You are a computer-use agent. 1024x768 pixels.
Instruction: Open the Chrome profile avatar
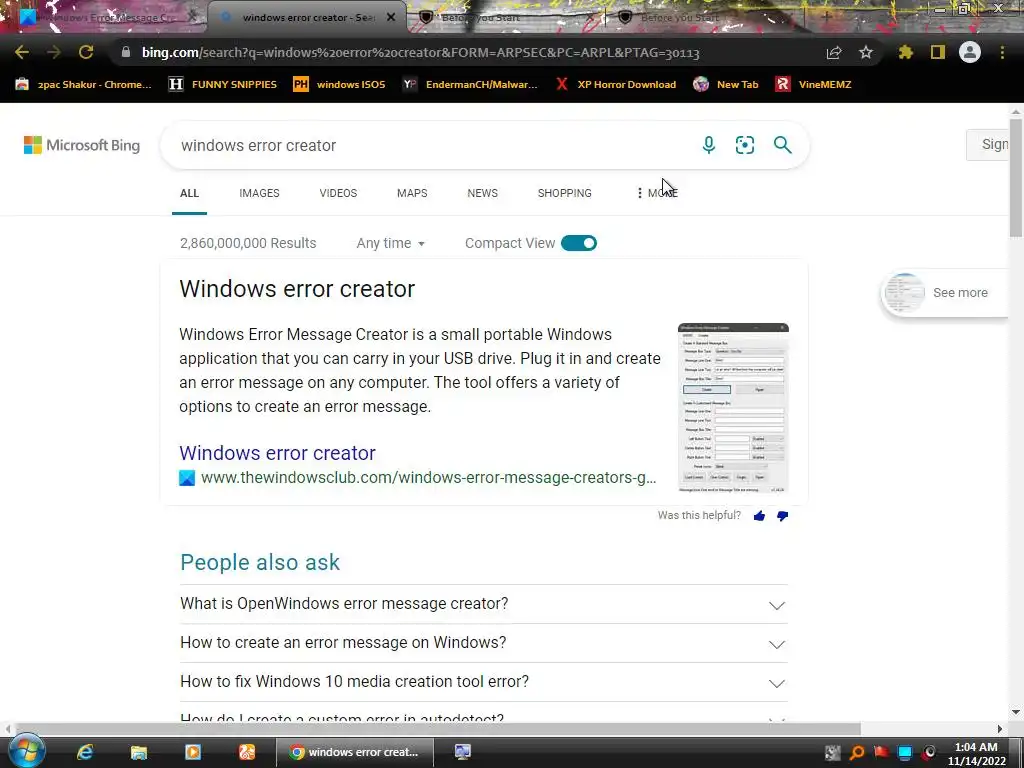[x=970, y=52]
